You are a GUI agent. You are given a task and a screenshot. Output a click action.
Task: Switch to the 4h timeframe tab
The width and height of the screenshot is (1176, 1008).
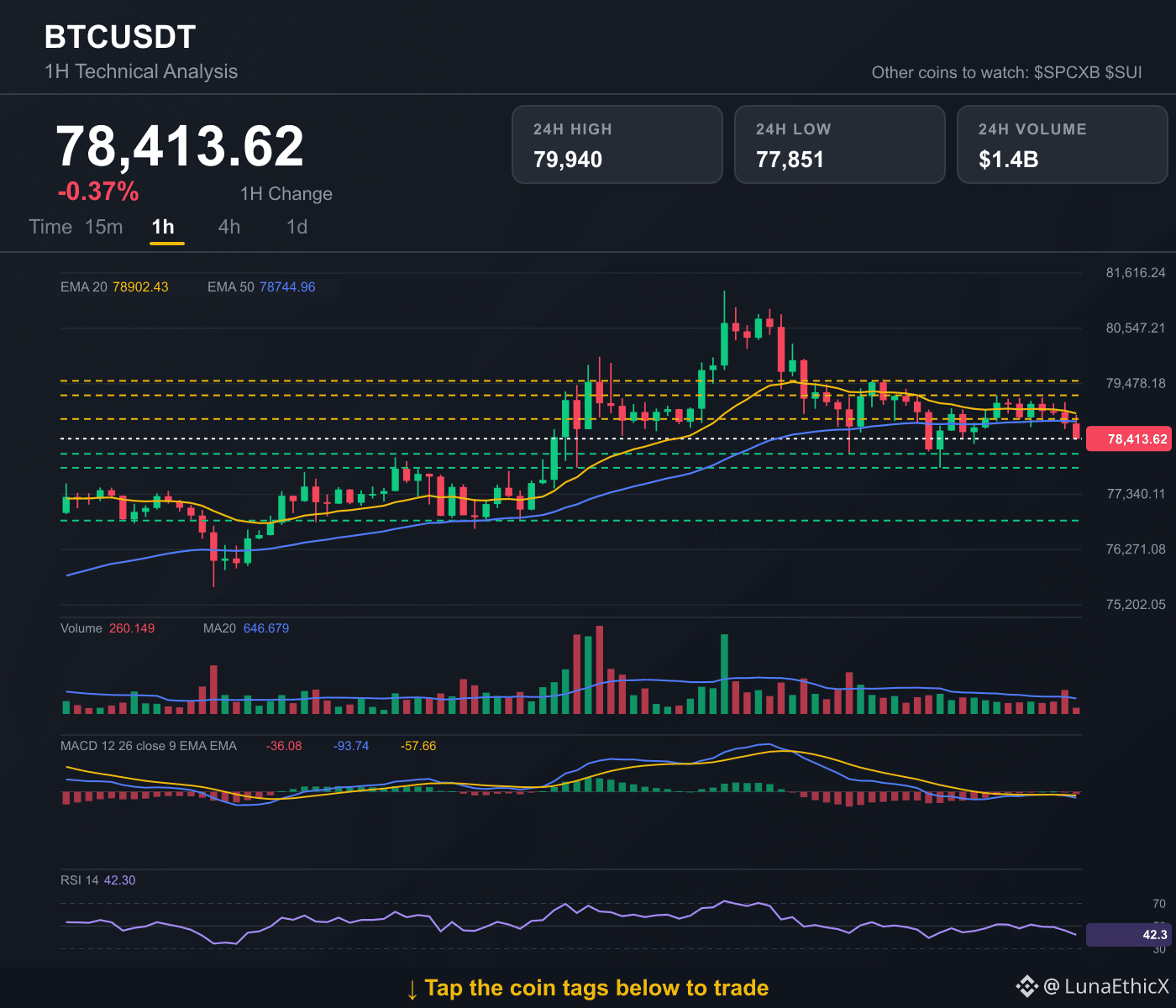click(x=229, y=227)
